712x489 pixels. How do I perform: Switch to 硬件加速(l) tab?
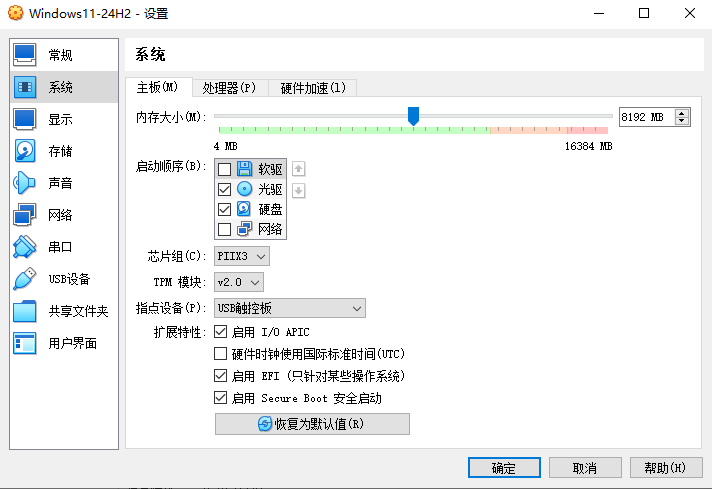[x=312, y=88]
